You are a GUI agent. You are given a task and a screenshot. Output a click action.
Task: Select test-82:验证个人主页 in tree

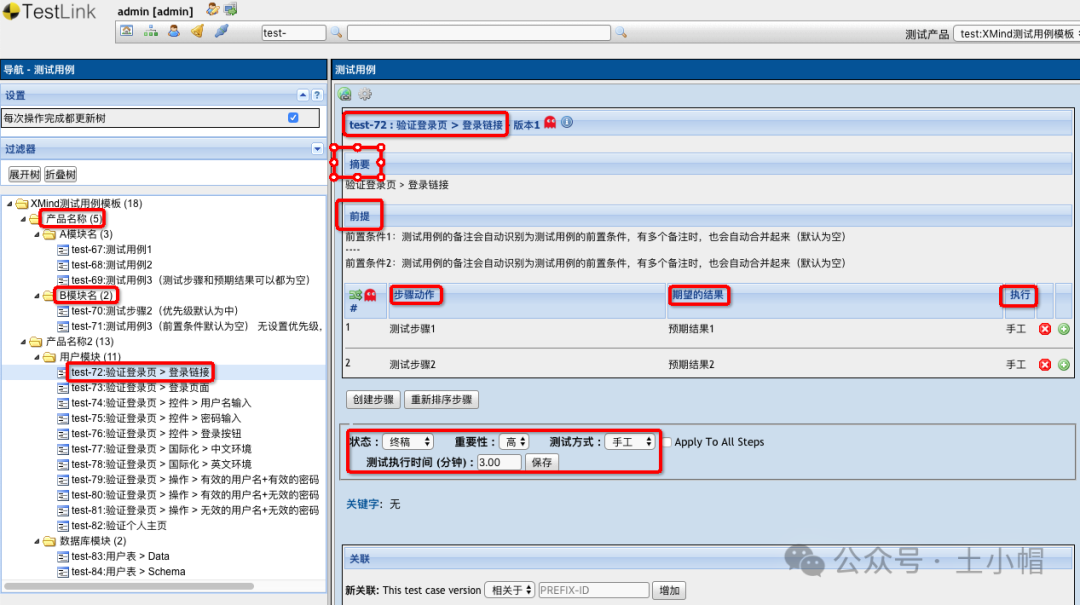pos(119,526)
